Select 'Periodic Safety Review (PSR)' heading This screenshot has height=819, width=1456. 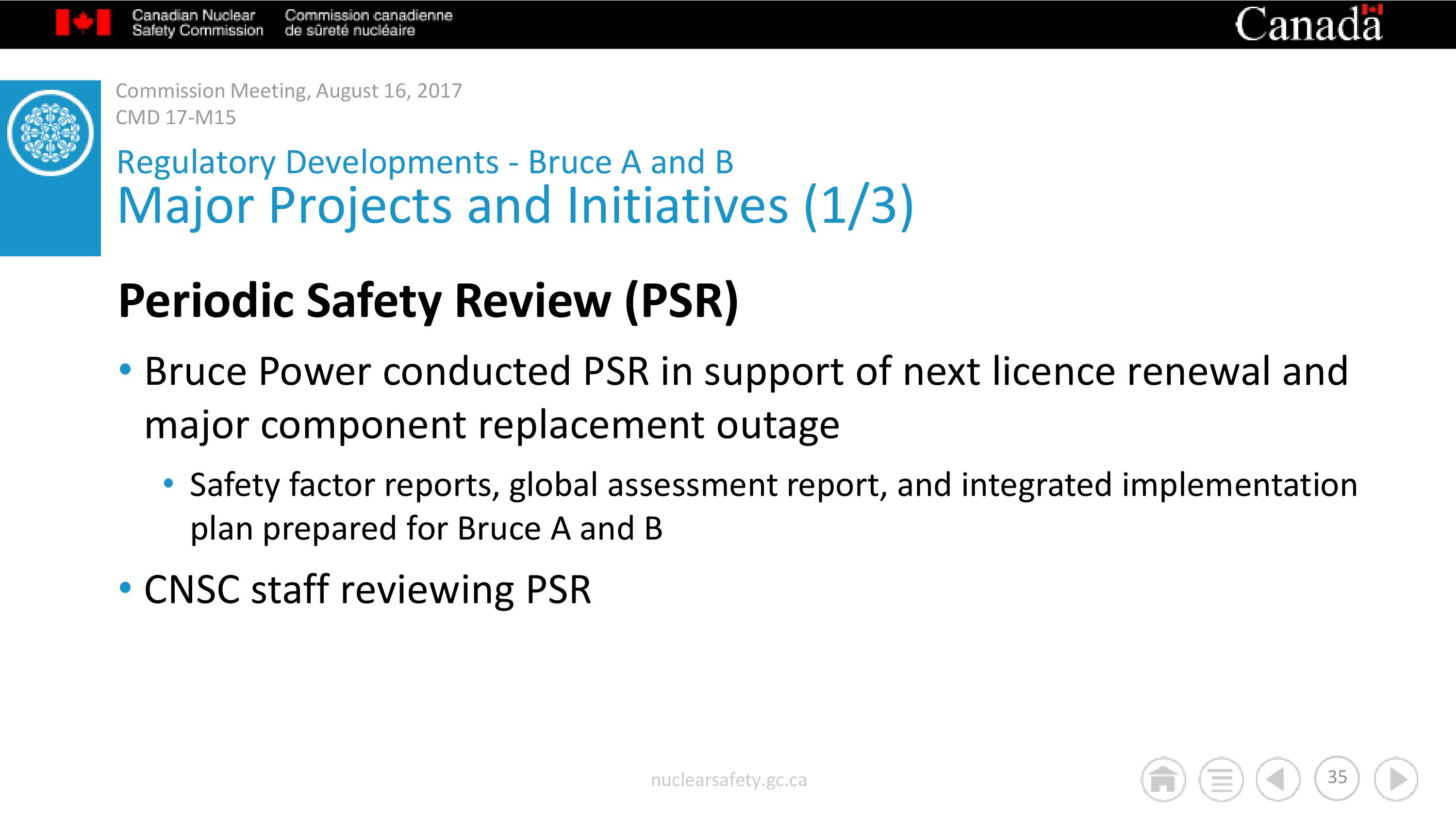pyautogui.click(x=429, y=301)
